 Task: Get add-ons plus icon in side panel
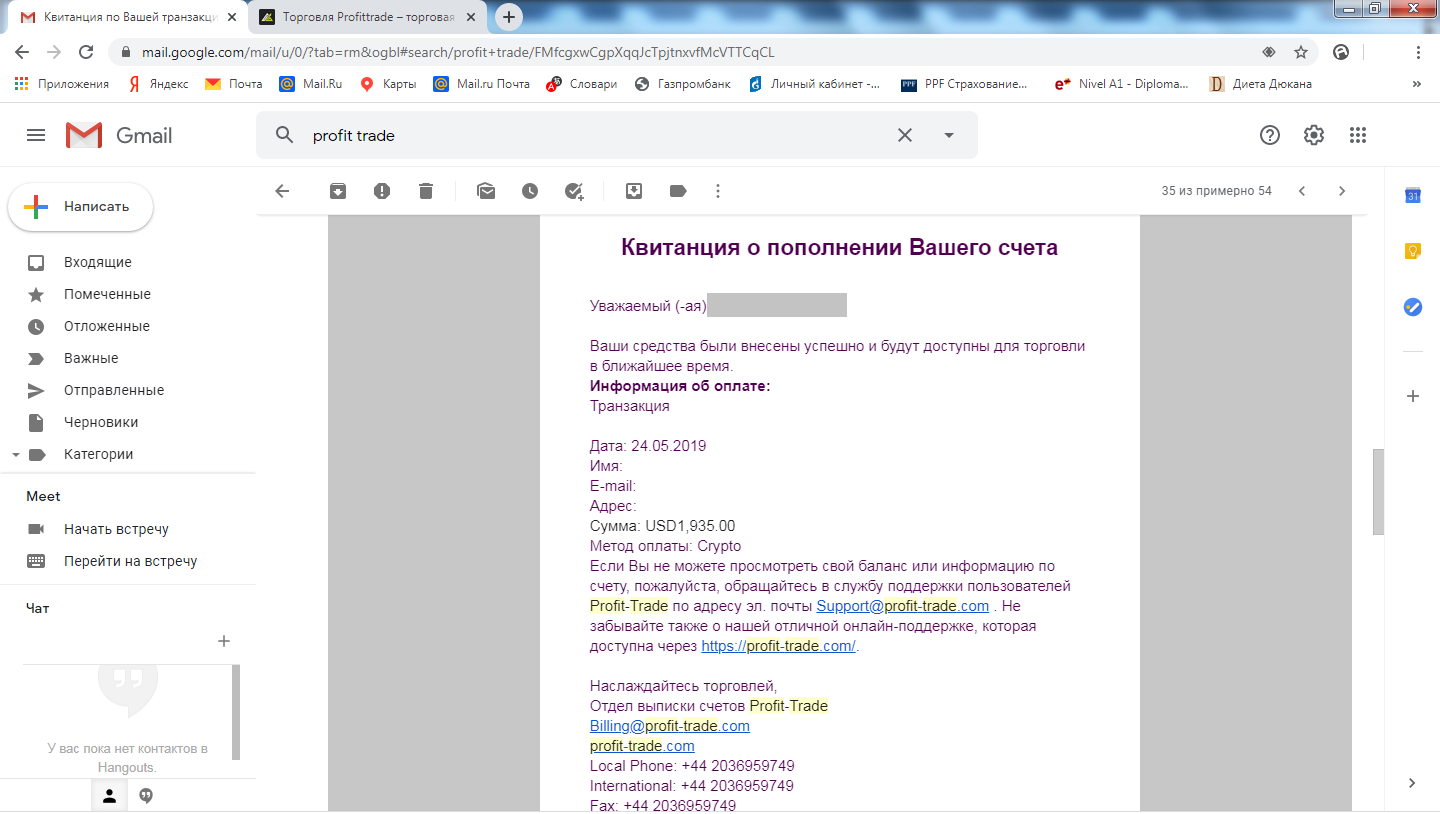point(1413,396)
